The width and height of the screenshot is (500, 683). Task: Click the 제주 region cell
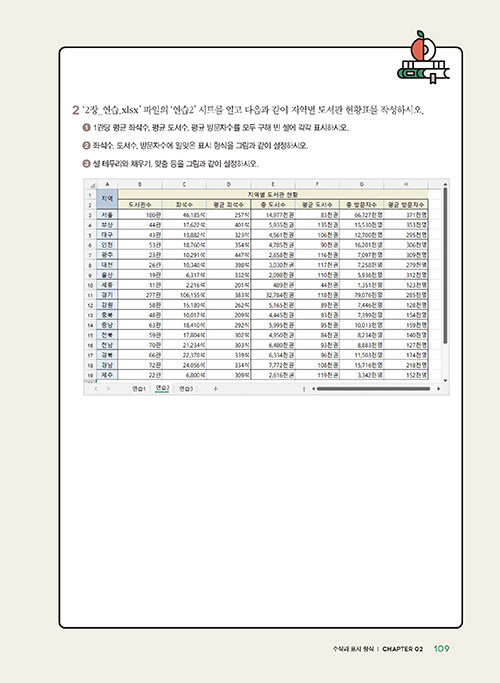107,375
